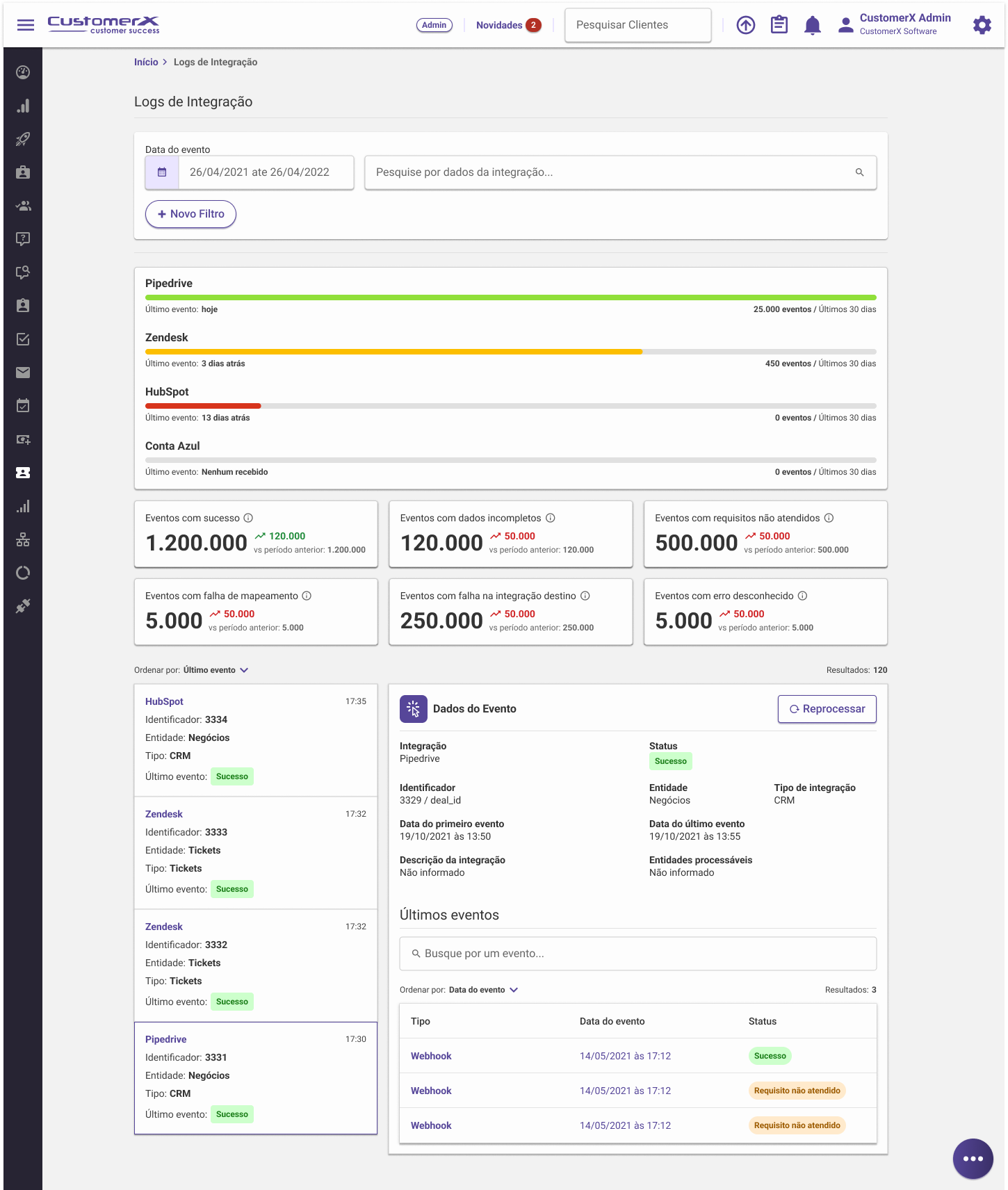The image size is (1008, 1190).
Task: Click the Dados do Evento pointer icon
Action: click(x=414, y=709)
